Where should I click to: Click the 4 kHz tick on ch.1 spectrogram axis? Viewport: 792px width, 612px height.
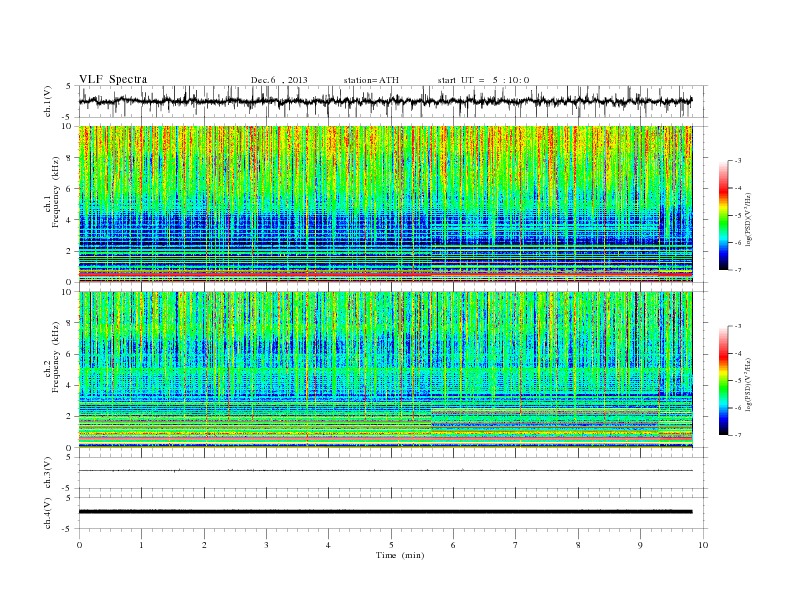[x=70, y=220]
